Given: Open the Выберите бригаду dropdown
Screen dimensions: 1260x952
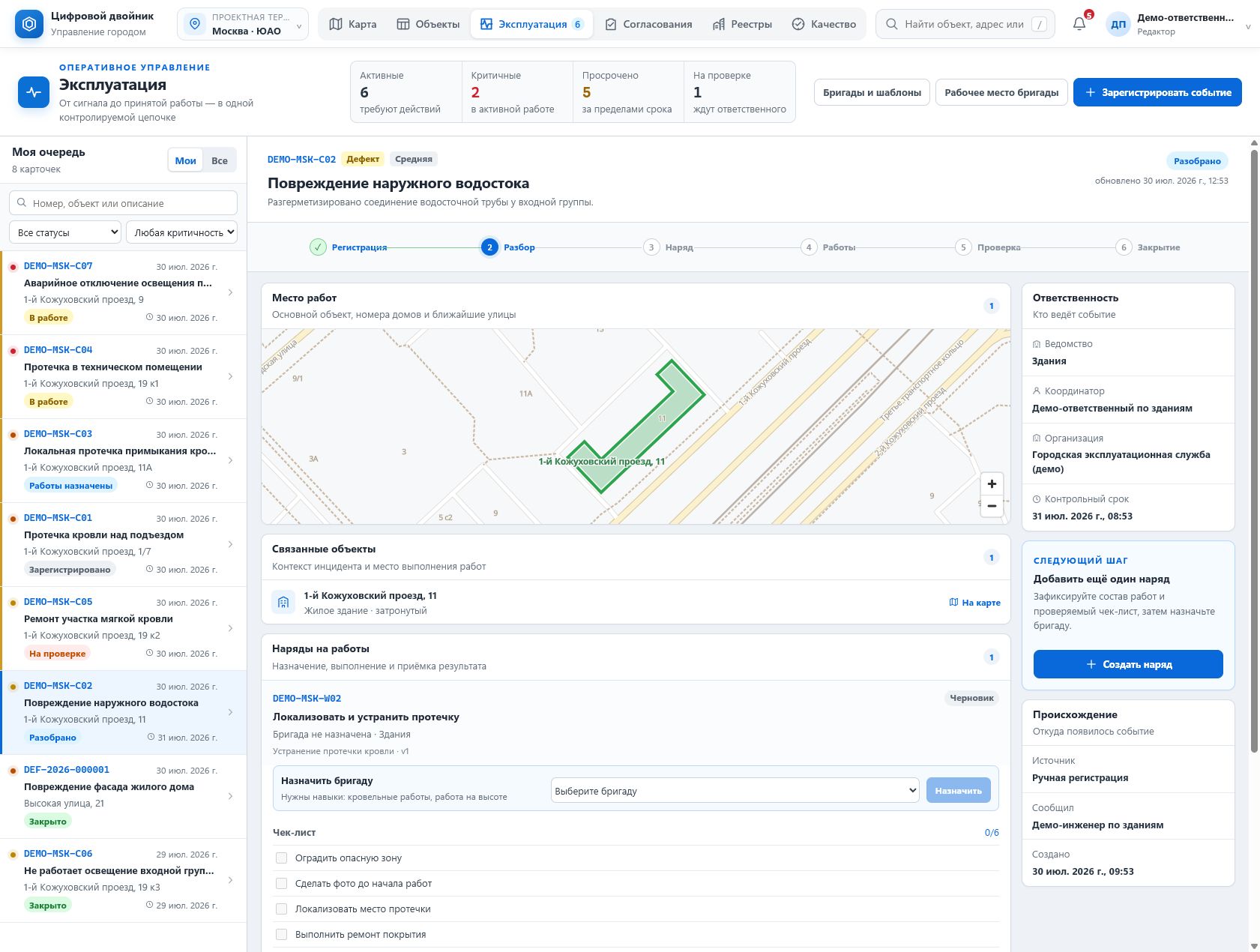Looking at the screenshot, I should coord(735,790).
